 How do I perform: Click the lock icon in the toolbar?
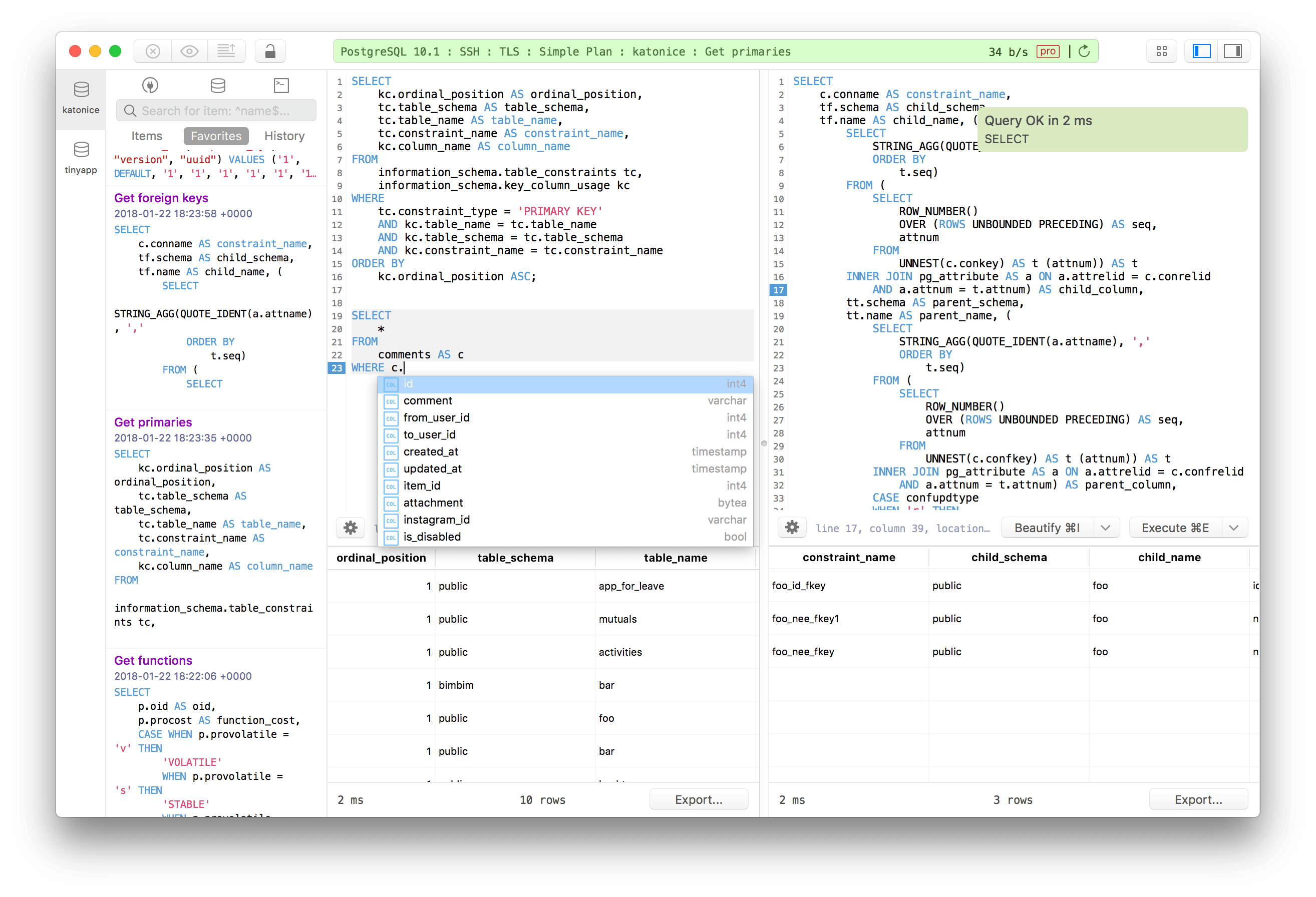point(270,52)
